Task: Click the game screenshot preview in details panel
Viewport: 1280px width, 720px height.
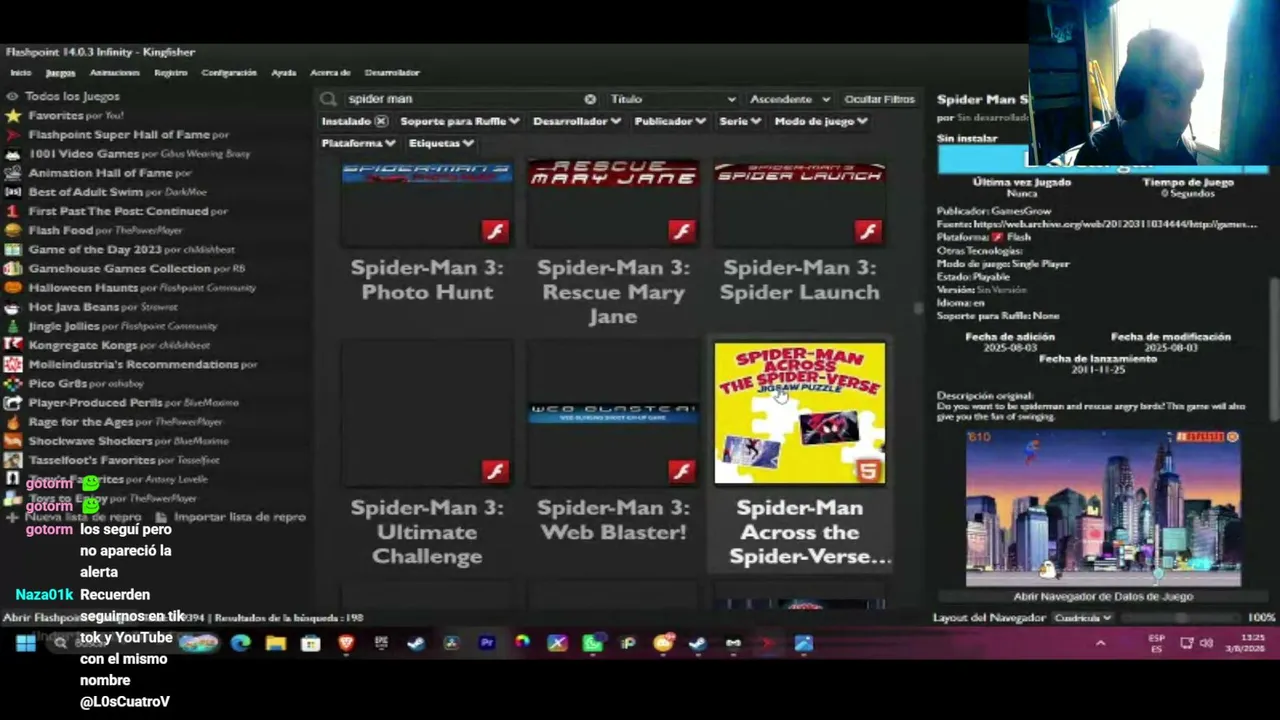Action: pos(1103,508)
